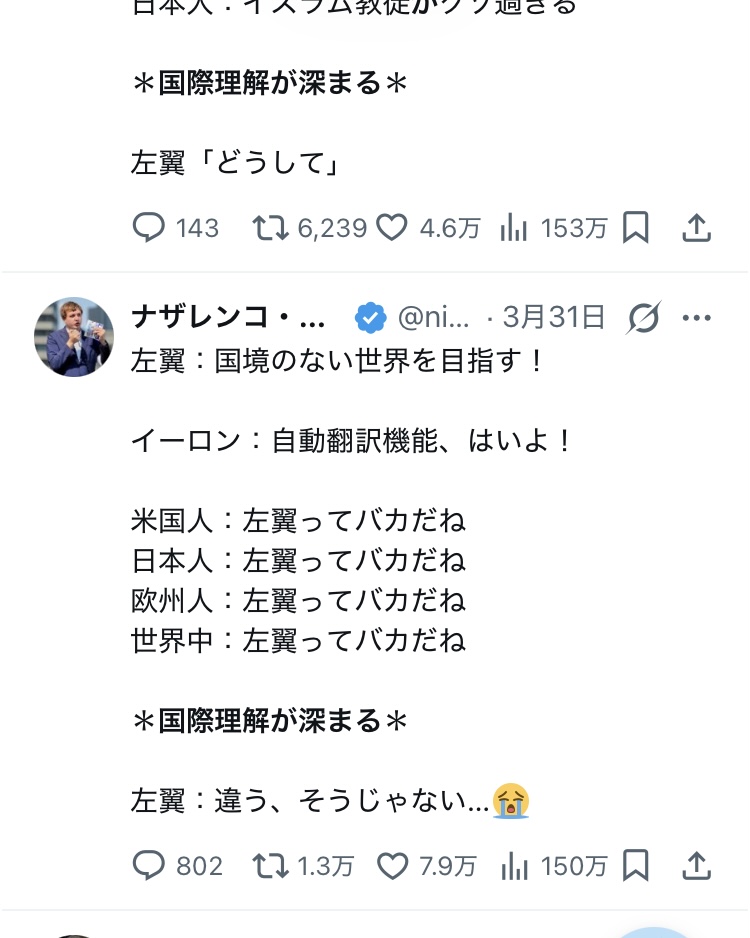
Task: Bookmark ナザレンコ's tweet
Action: 636,865
